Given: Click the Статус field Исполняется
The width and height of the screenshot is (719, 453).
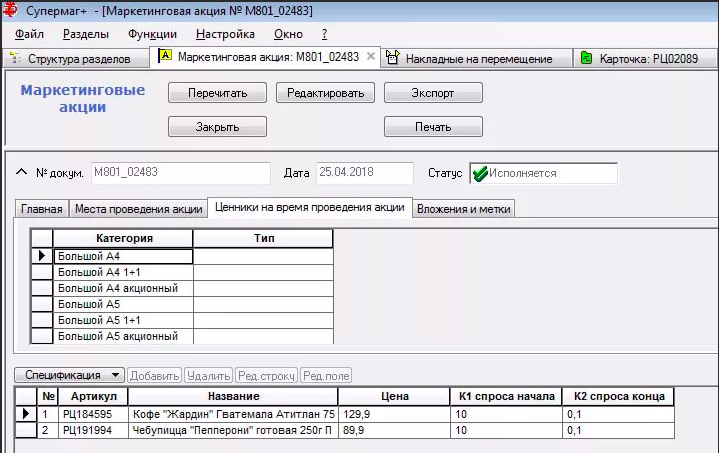Looking at the screenshot, I should 543,173.
